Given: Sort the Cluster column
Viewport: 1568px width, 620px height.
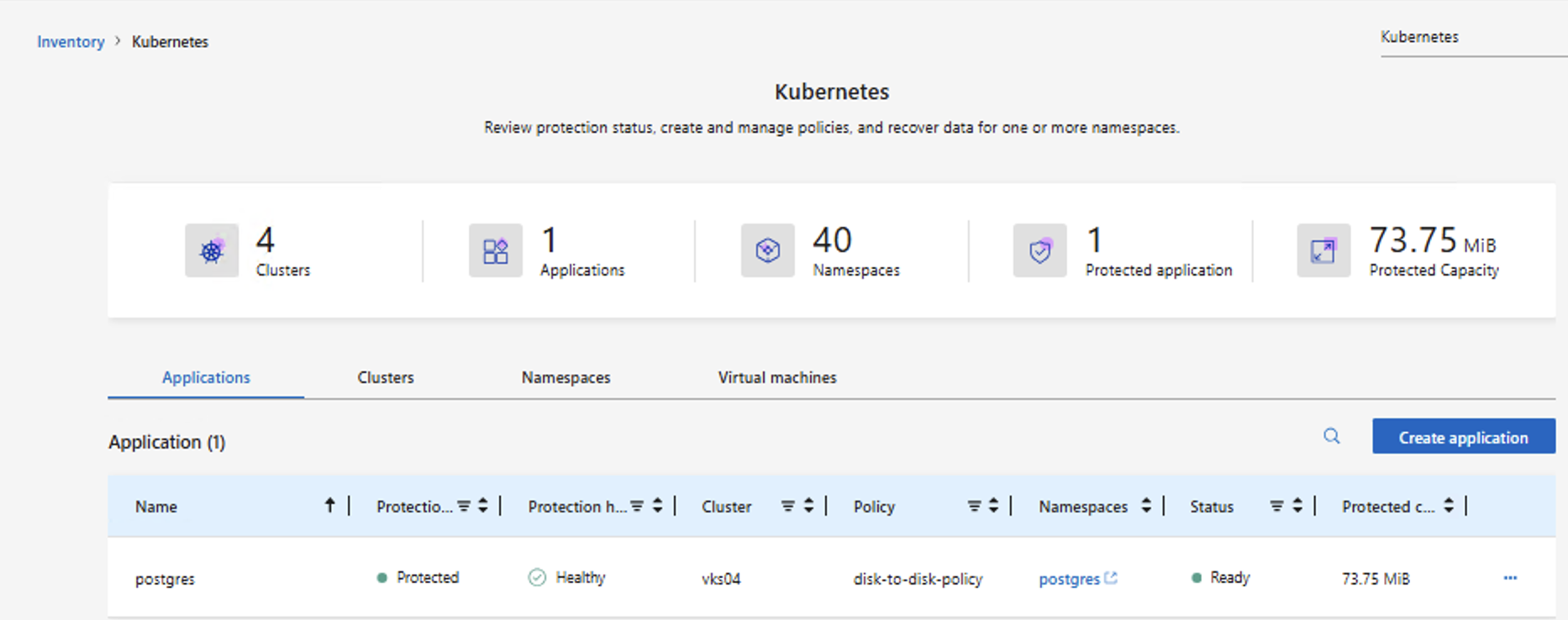Looking at the screenshot, I should pos(808,506).
